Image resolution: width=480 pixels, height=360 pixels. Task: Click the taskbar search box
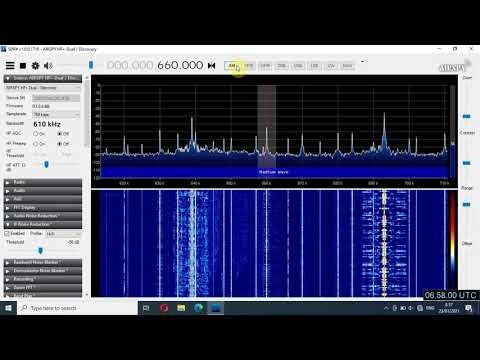point(77,308)
